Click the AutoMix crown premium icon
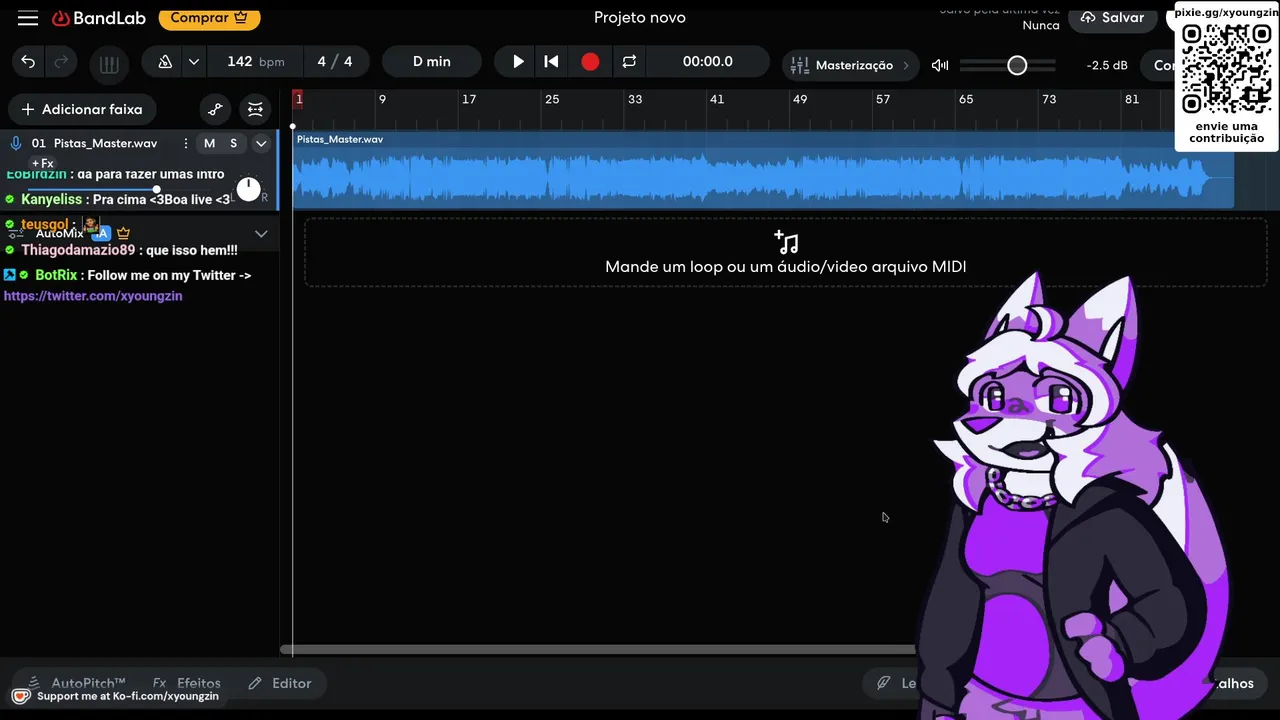The image size is (1280, 720). 124,233
